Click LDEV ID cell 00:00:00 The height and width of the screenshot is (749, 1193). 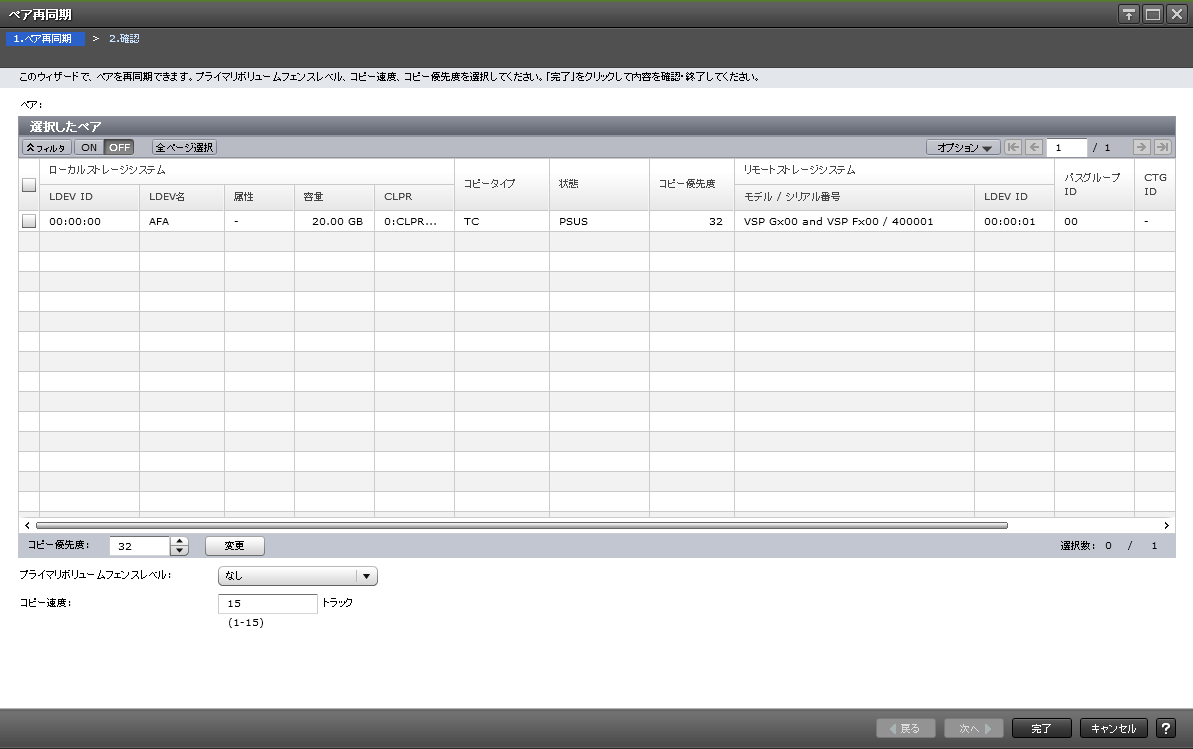[89, 222]
